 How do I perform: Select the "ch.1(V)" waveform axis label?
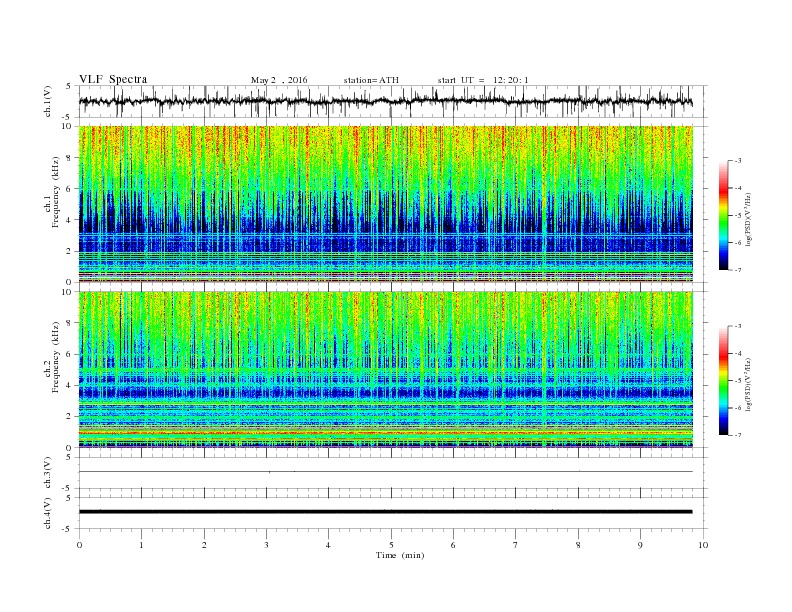tap(48, 101)
